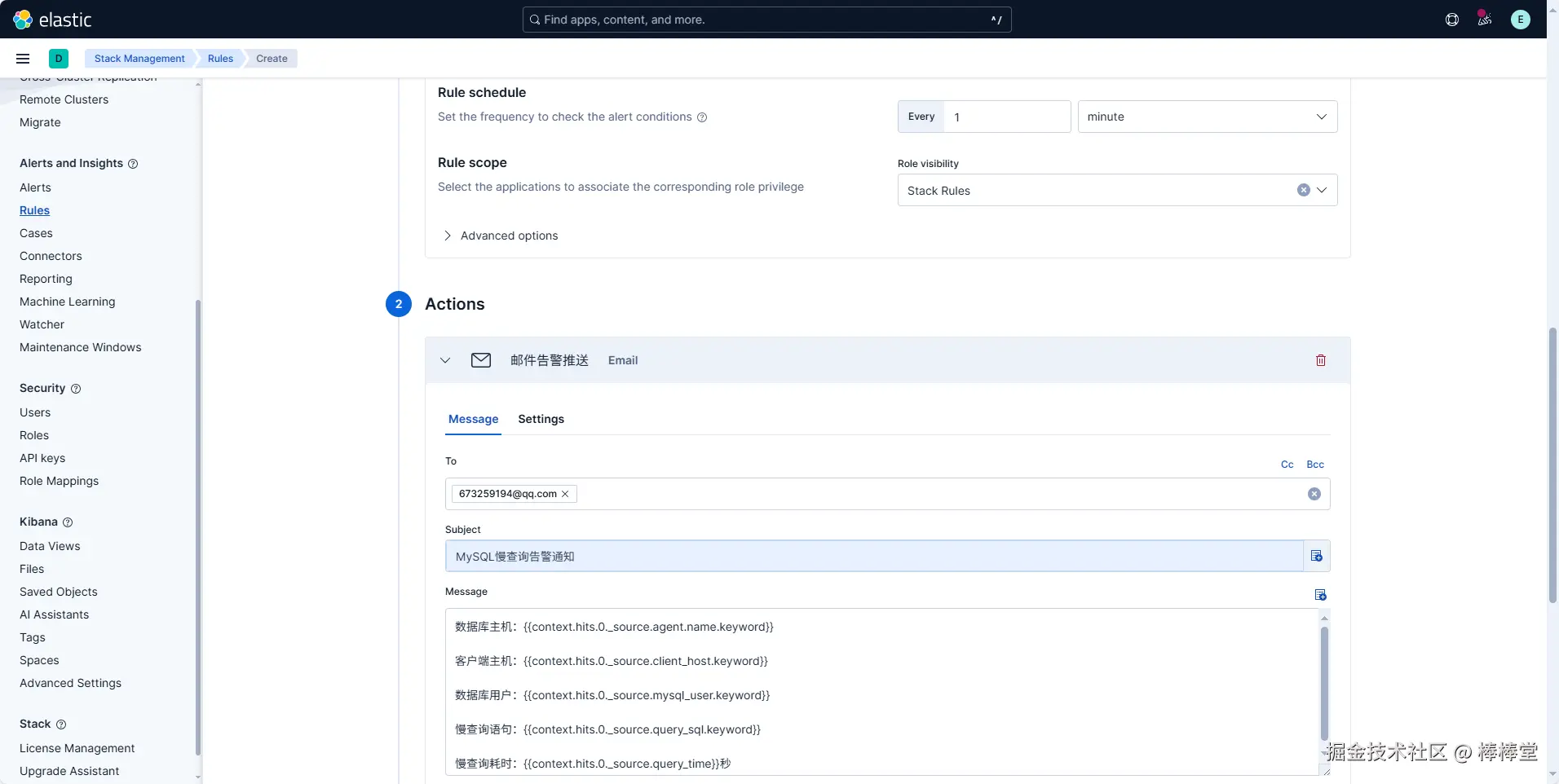Clear all recipients in the To field
This screenshot has height=784, width=1559.
(1314, 494)
